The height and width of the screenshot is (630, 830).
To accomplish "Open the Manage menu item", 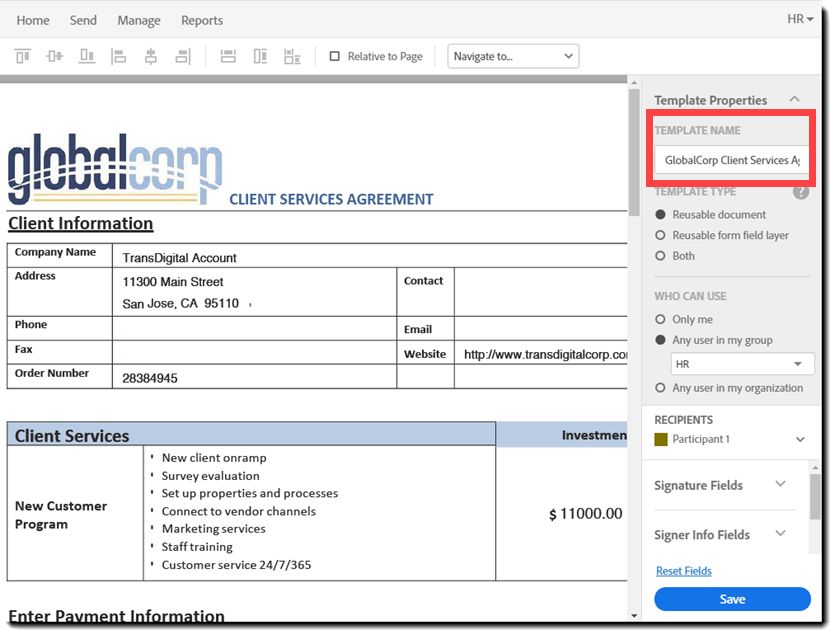I will (139, 20).
